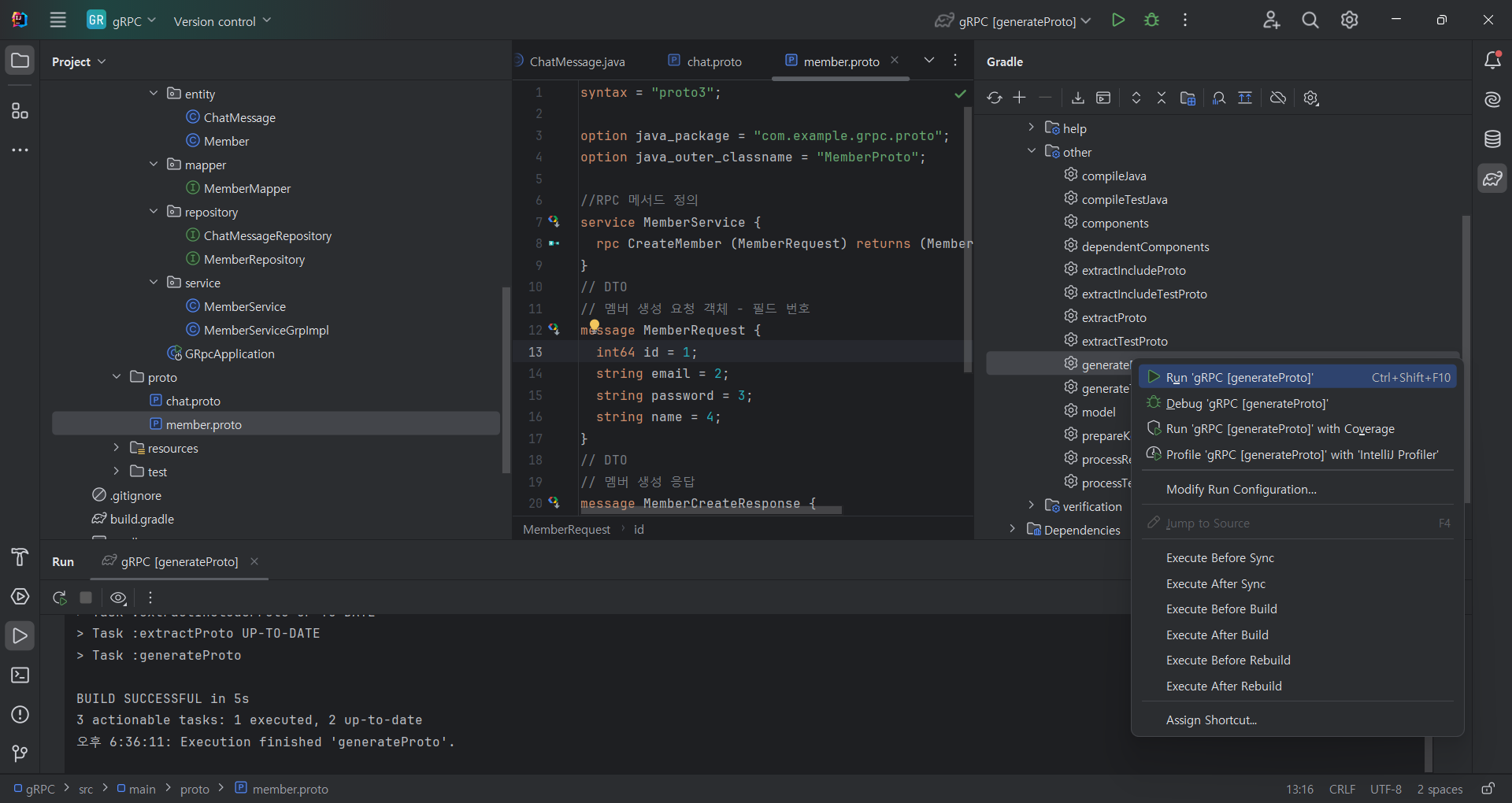Open indent setting 2 spaces in status bar
The image size is (1512, 803).
point(1440,790)
